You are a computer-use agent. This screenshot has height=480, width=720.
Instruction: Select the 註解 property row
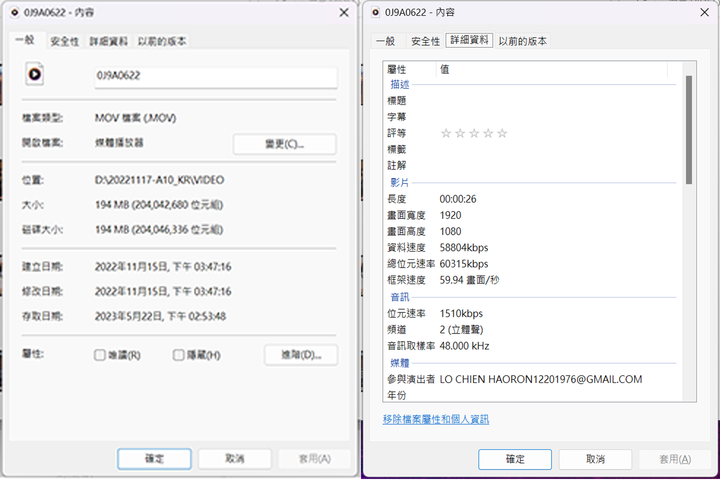(x=532, y=165)
